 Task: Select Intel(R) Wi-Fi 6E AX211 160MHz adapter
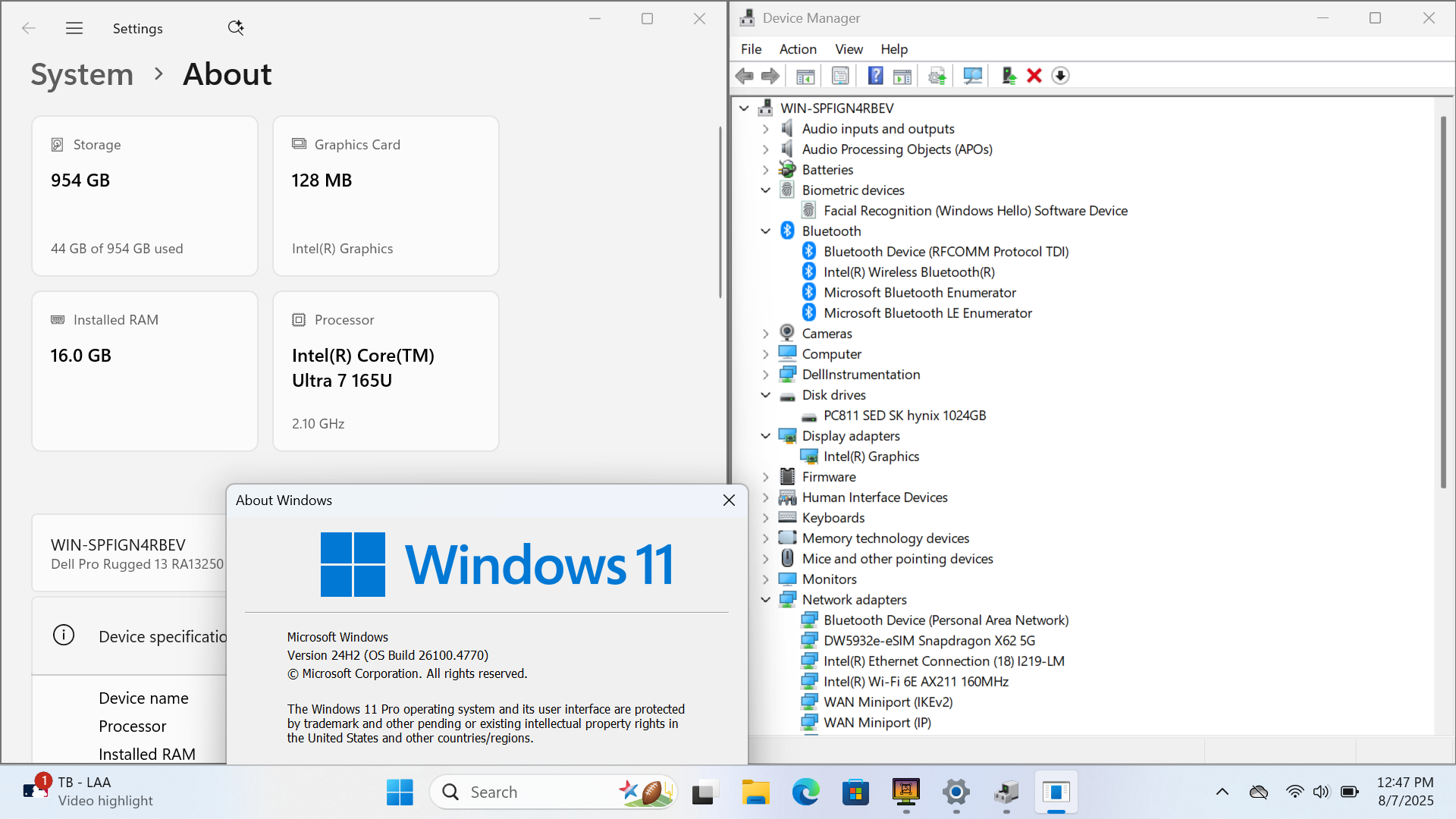point(916,682)
